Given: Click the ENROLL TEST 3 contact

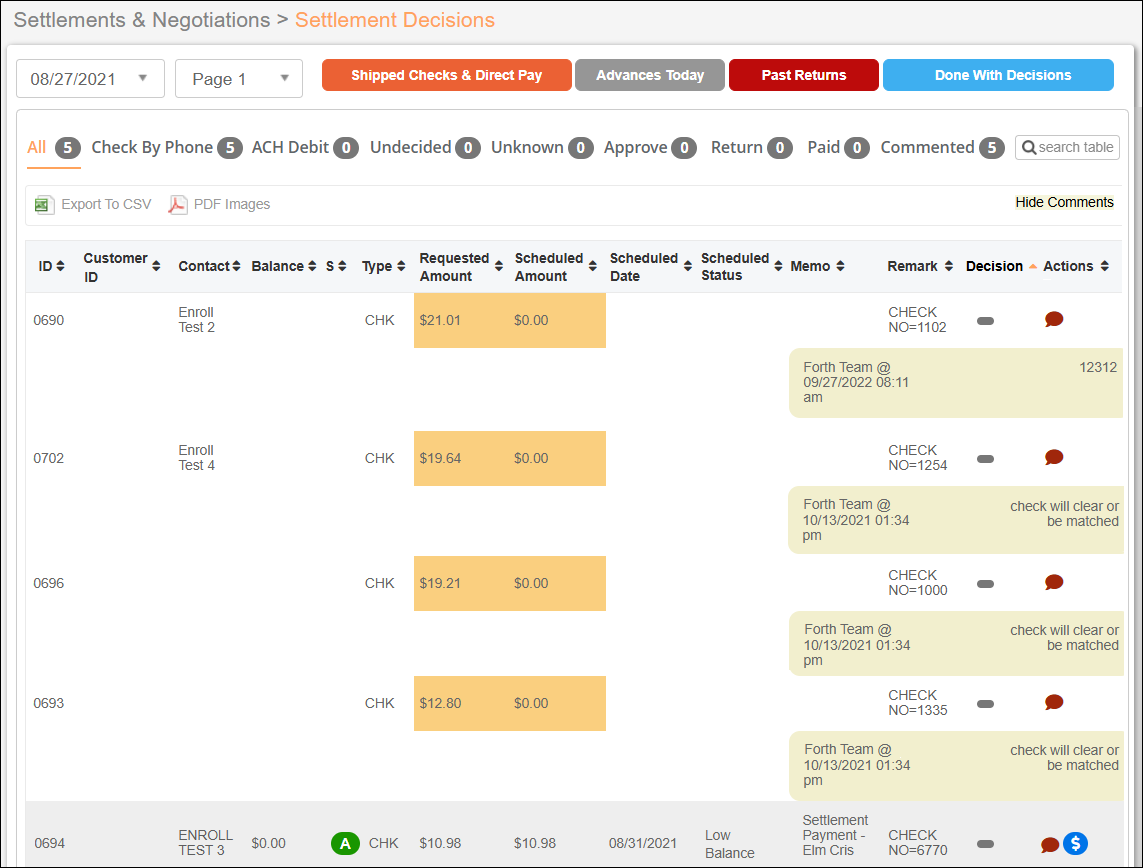Looking at the screenshot, I should pos(206,842).
